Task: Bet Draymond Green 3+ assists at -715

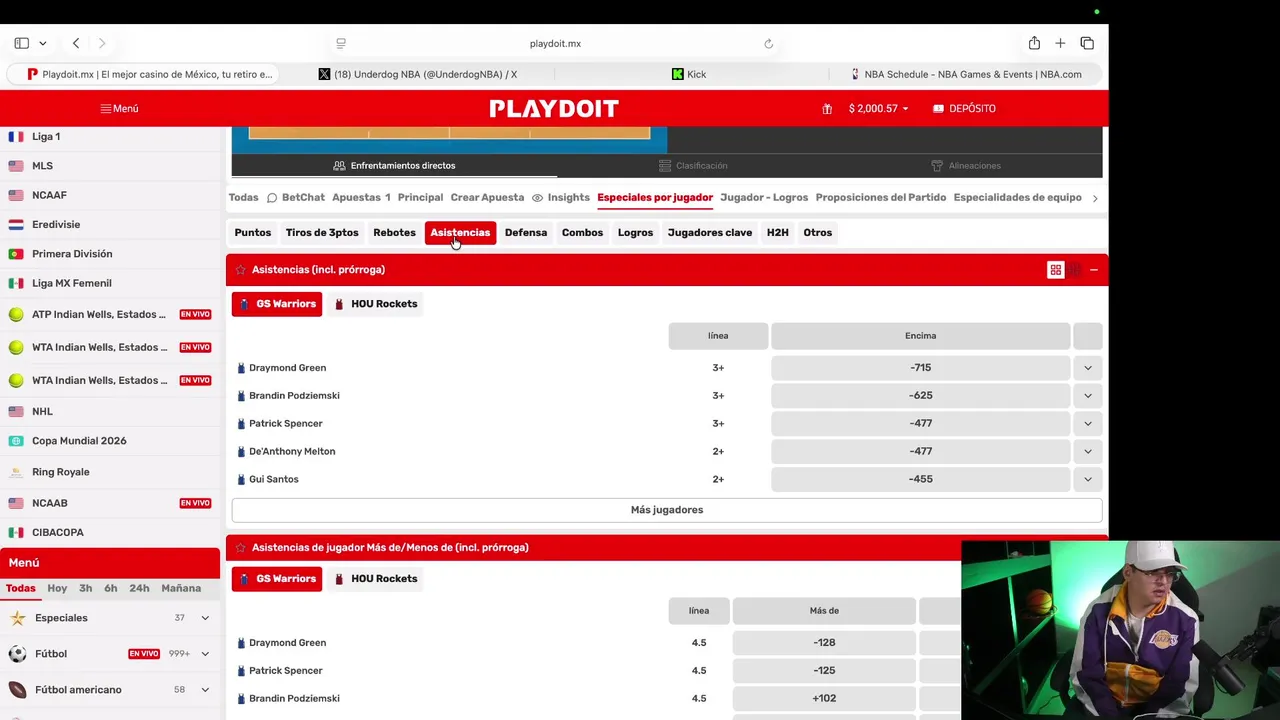Action: click(x=921, y=368)
